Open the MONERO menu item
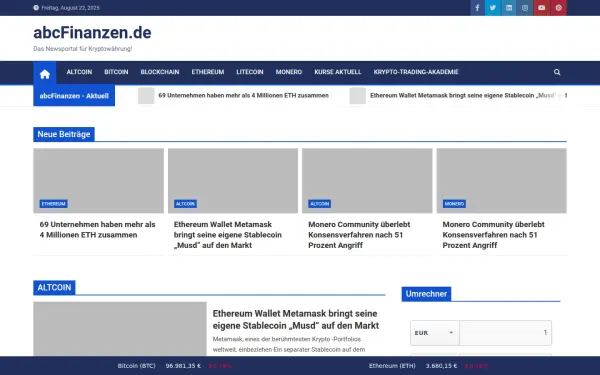This screenshot has height=375, width=600. pos(289,72)
